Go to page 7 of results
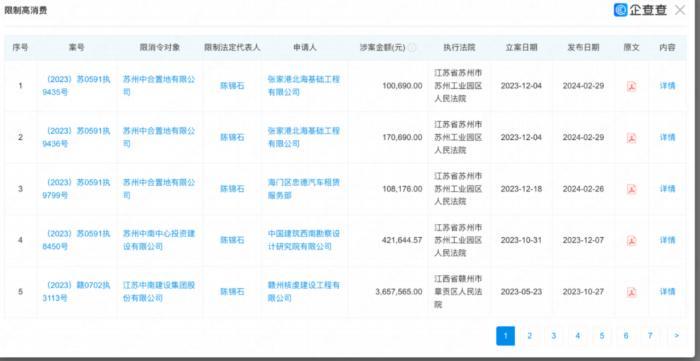The image size is (700, 361). coord(650,336)
